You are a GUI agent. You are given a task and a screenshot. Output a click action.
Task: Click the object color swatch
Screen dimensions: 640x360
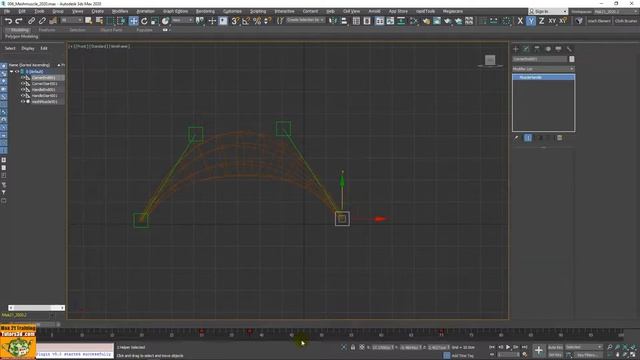[x=572, y=59]
